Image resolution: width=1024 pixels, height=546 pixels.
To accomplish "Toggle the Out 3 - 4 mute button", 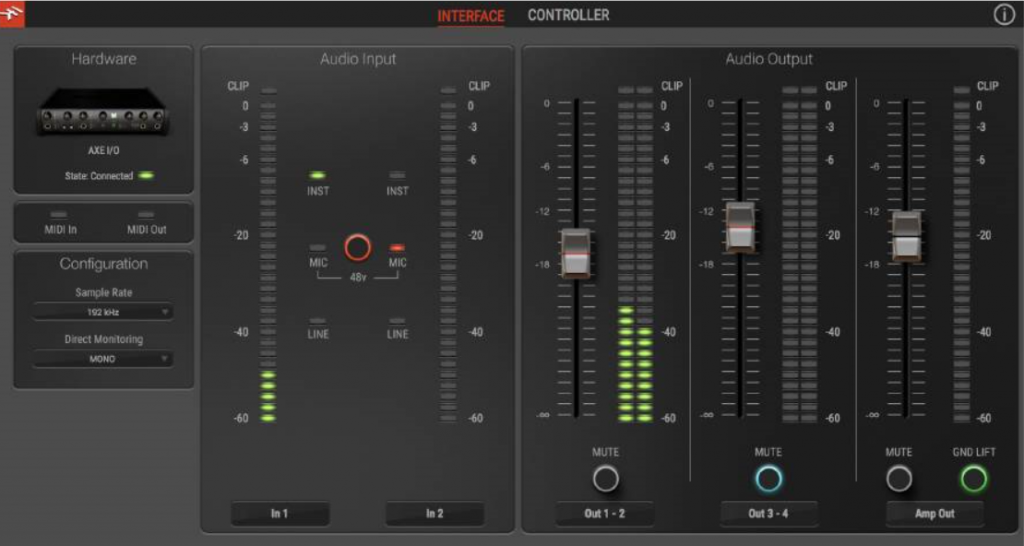I will (x=769, y=479).
